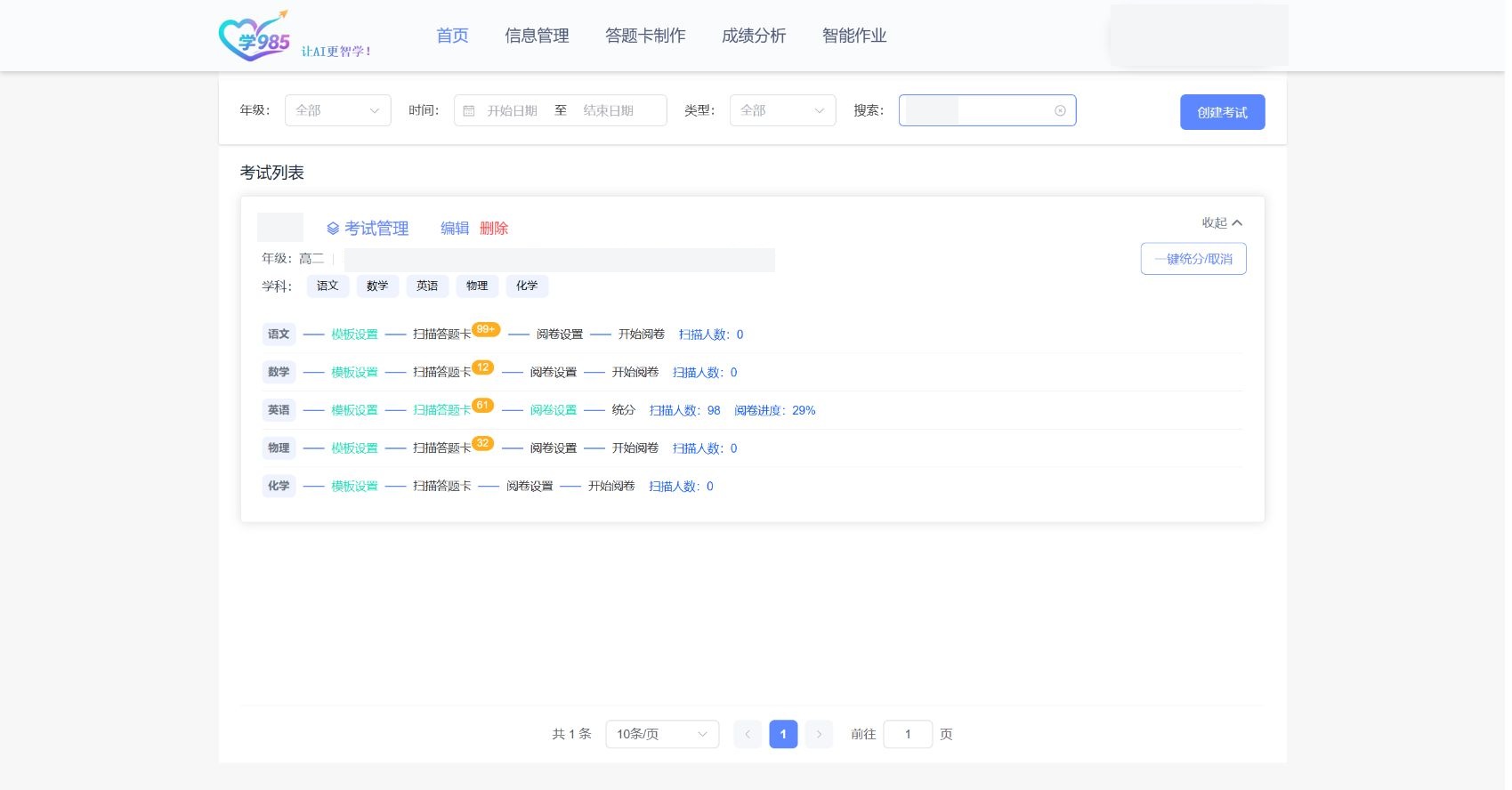Open the 信息管理 menu
The height and width of the screenshot is (790, 1512).
point(537,36)
